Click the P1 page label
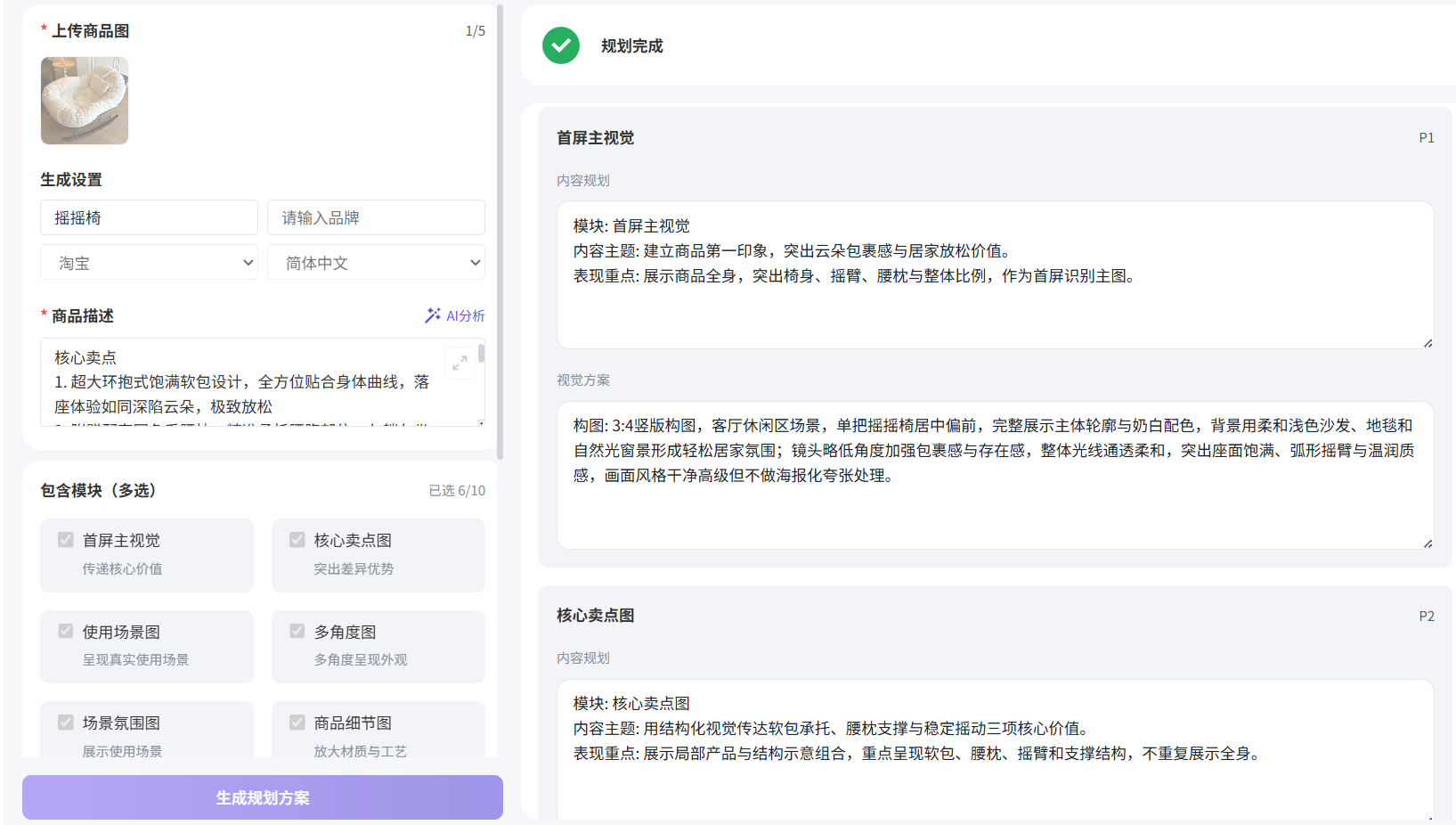Screen dimensions: 1456x825 tap(1427, 137)
